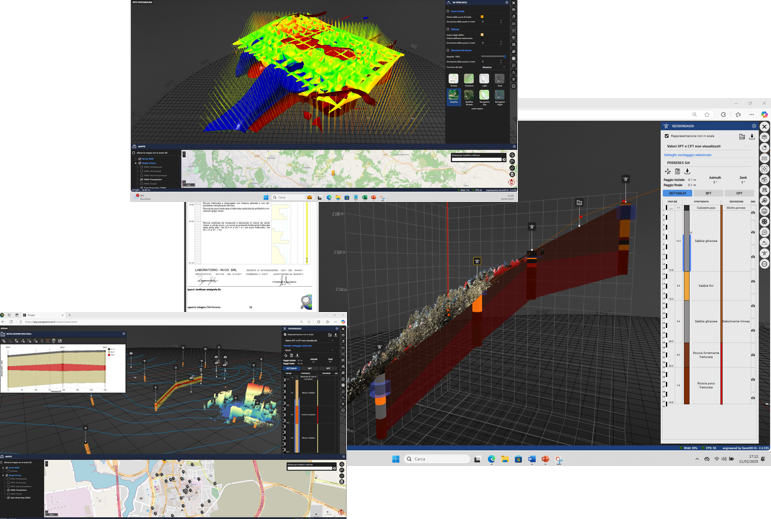Expand Windows system tray hidden icons chevron
771x519 pixels.
[697, 459]
